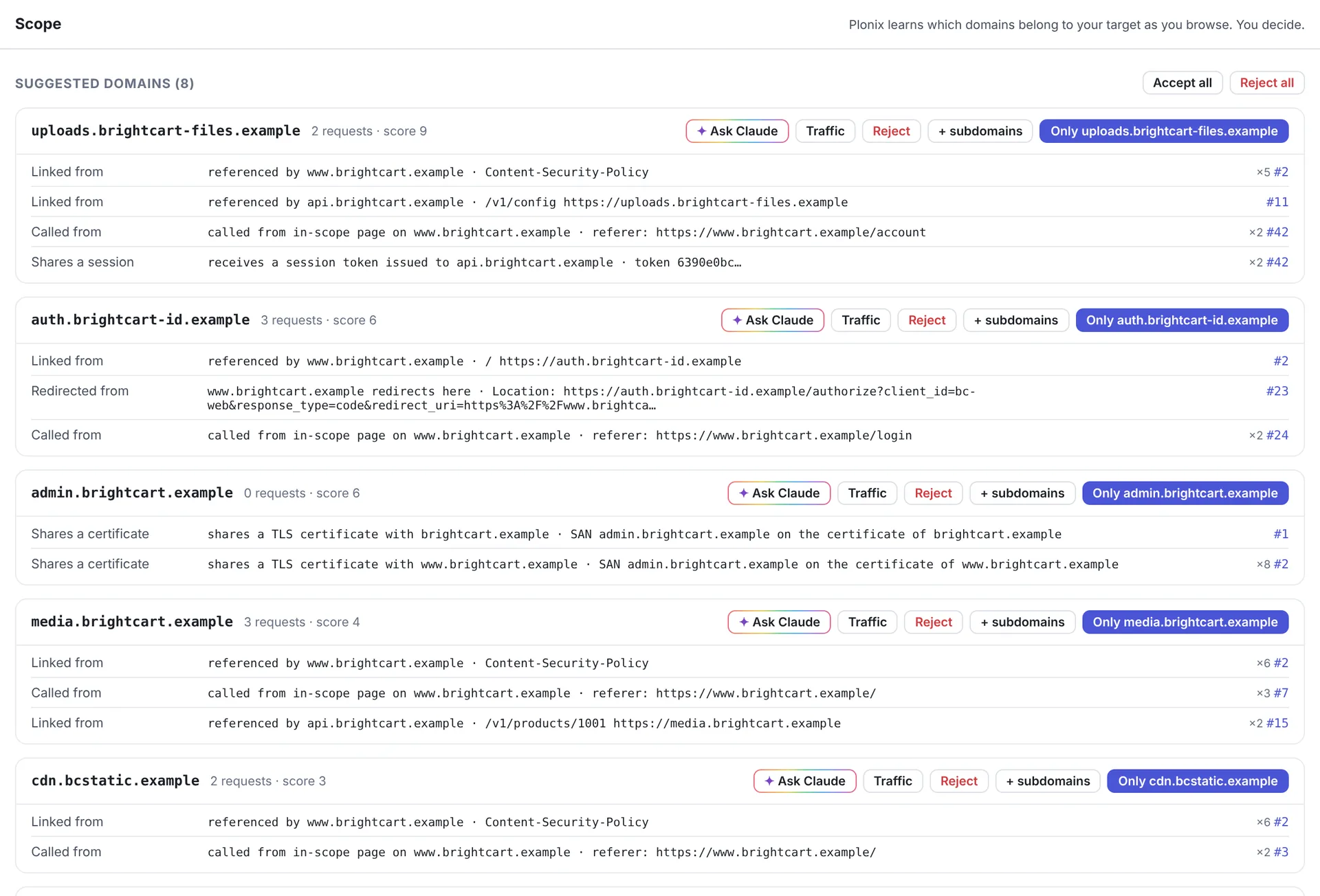Select Only admin.brightcart.example
1320x896 pixels.
(x=1185, y=493)
